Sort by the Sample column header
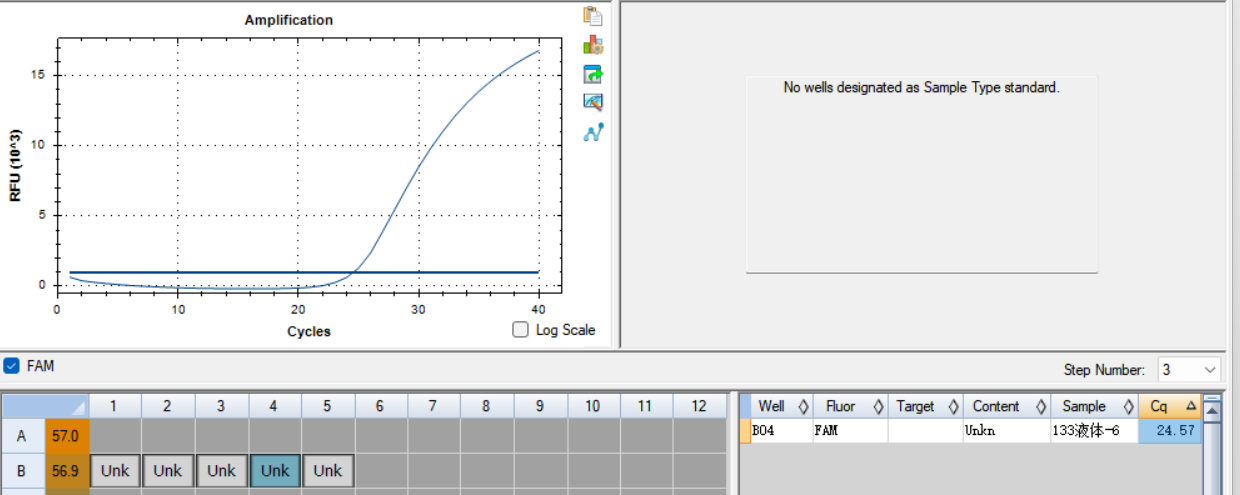Screen dimensions: 1240x495 tap(1093, 406)
